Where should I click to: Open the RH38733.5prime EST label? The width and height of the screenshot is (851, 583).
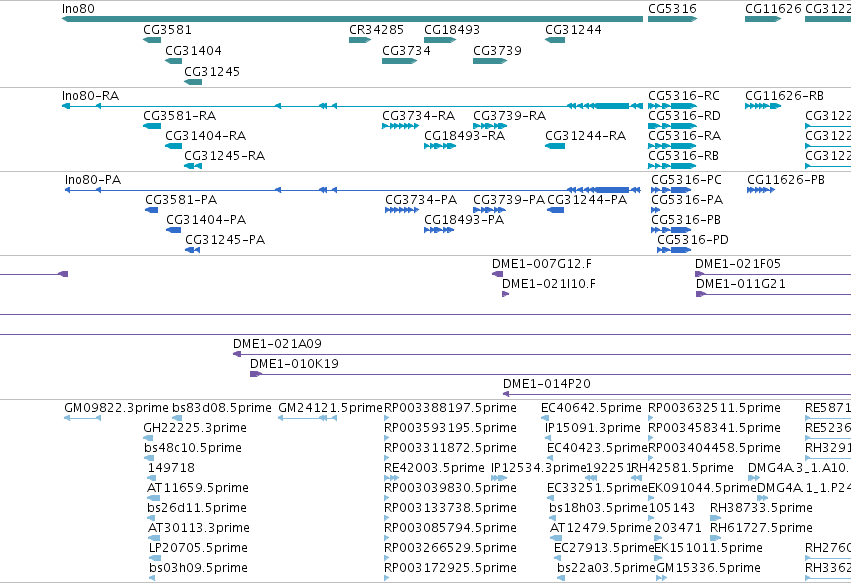click(761, 508)
